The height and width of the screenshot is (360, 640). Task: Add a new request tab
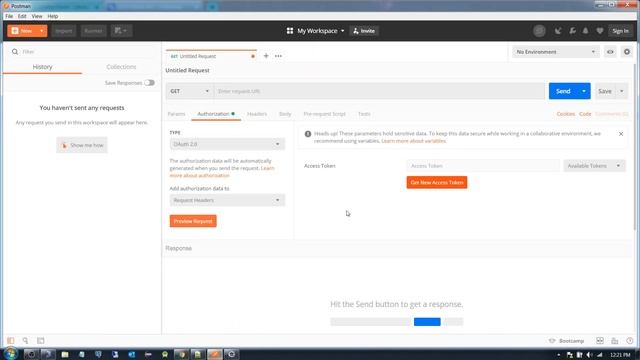[x=266, y=56]
